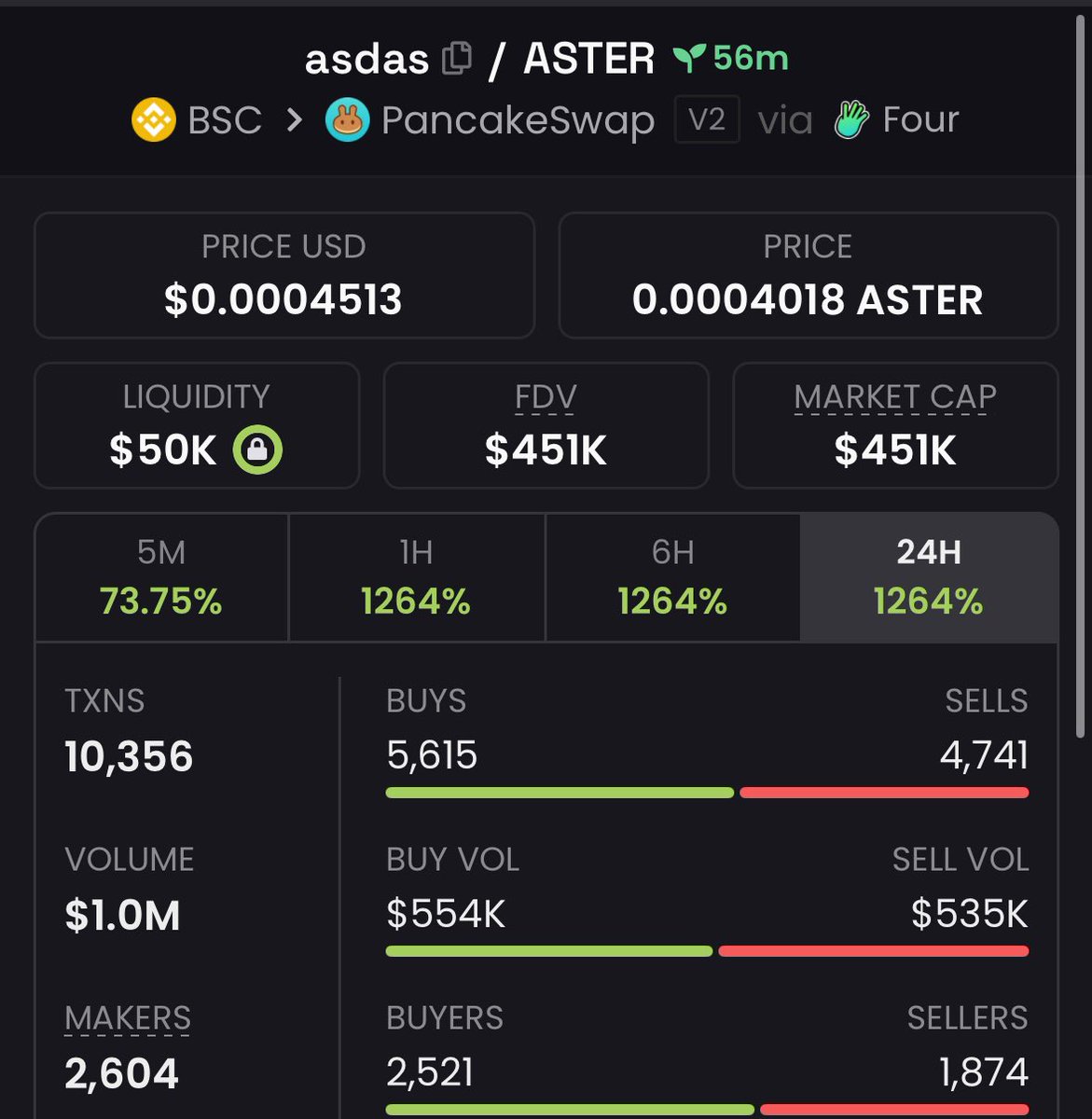Select the 24H timeframe tab
Image resolution: width=1092 pixels, height=1119 pixels.
[x=929, y=577]
